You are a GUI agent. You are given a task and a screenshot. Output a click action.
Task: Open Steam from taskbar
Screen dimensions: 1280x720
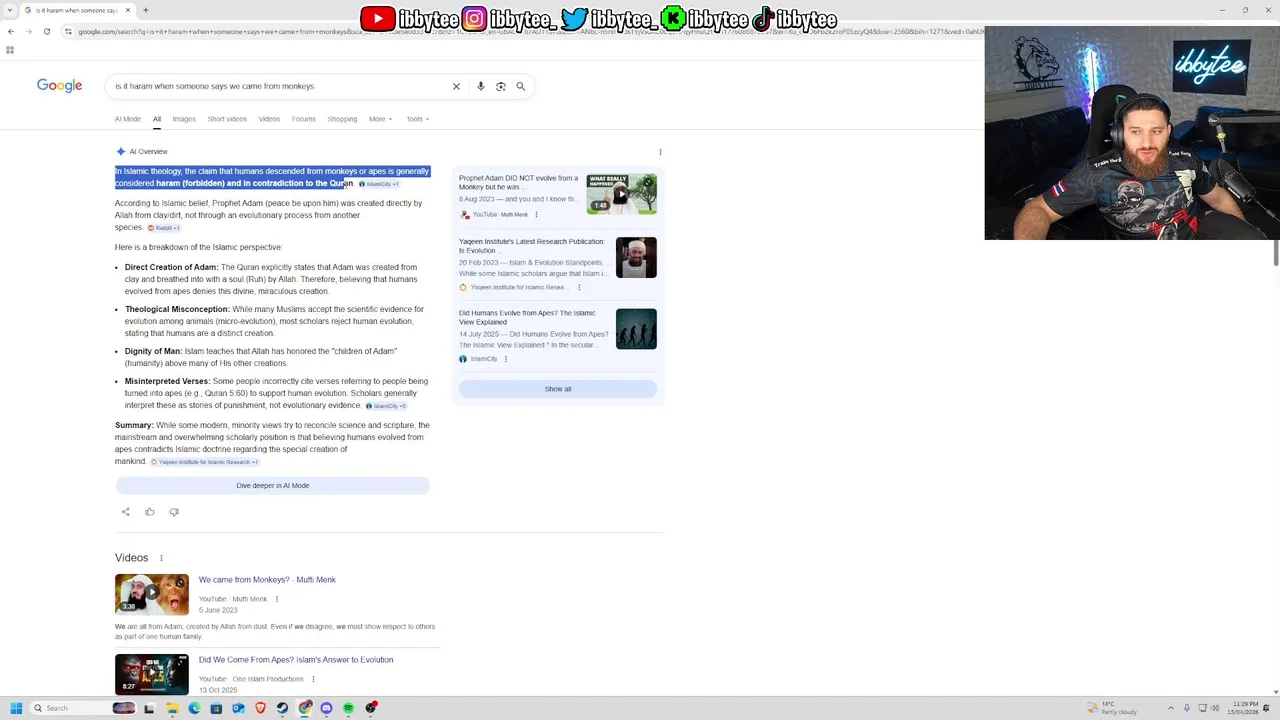(x=282, y=708)
